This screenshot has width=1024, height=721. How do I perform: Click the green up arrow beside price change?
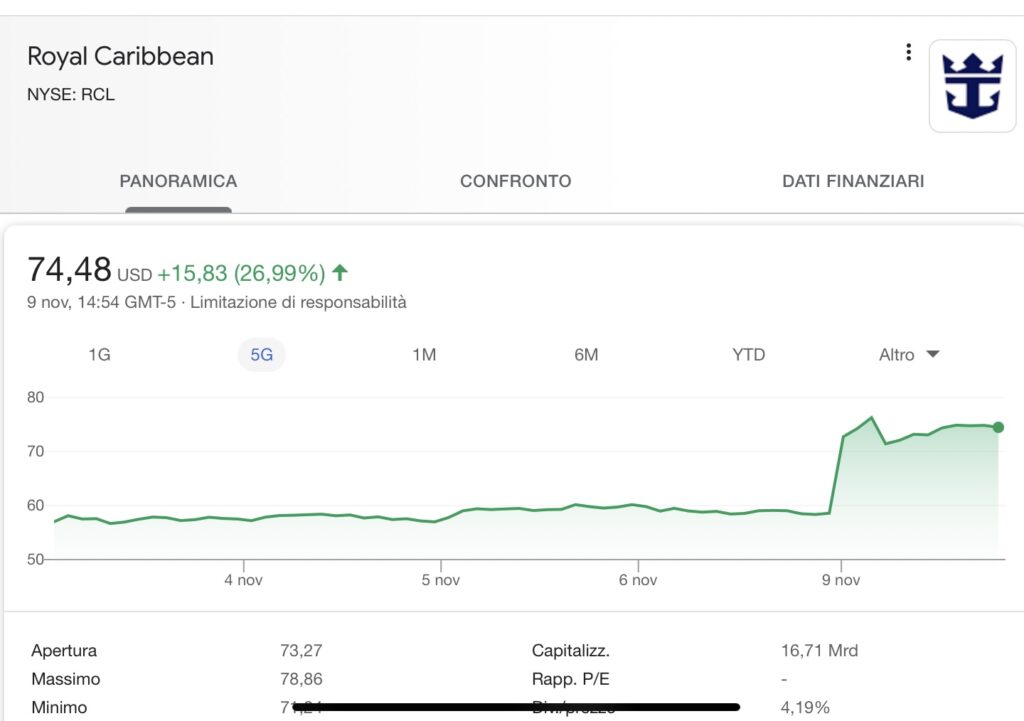pyautogui.click(x=340, y=272)
